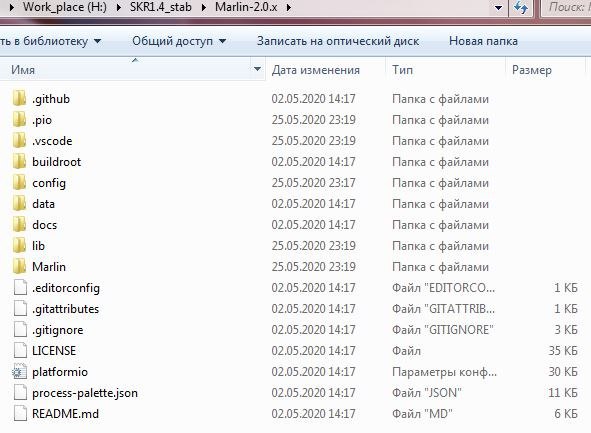Click the .gitattributes file name

point(66,309)
